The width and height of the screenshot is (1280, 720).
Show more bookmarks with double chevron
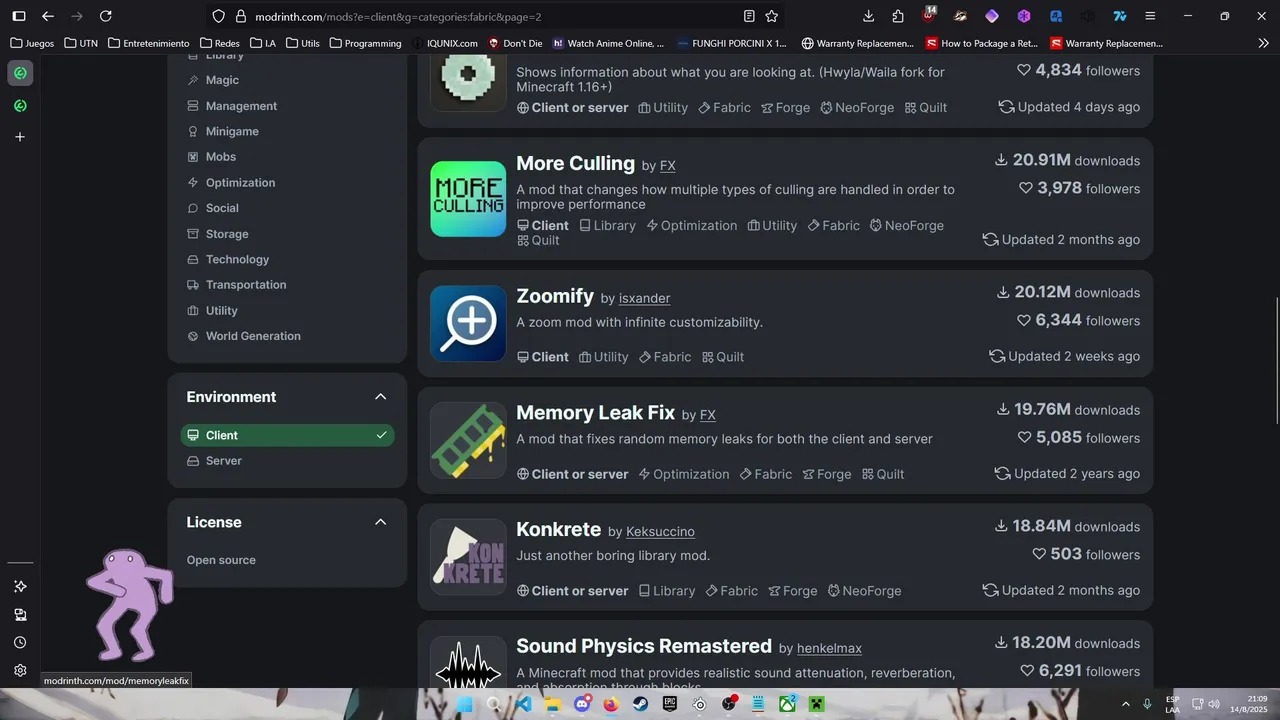click(1263, 43)
